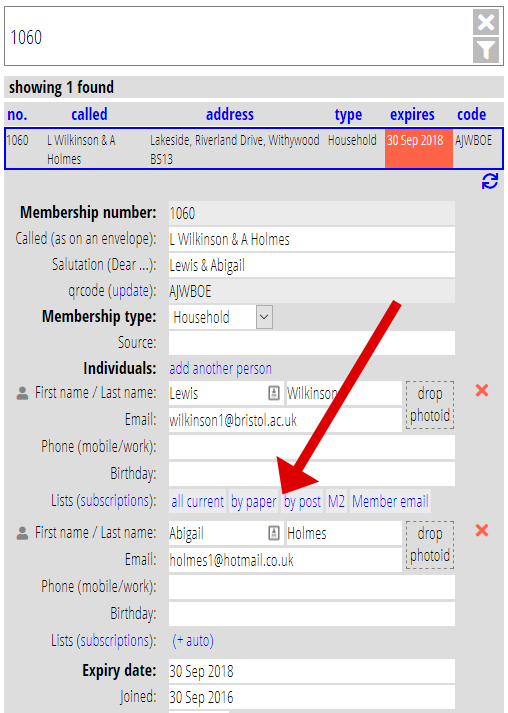Open the filter funnel icon
Image resolution: width=508 pixels, height=713 pixels.
click(x=486, y=50)
